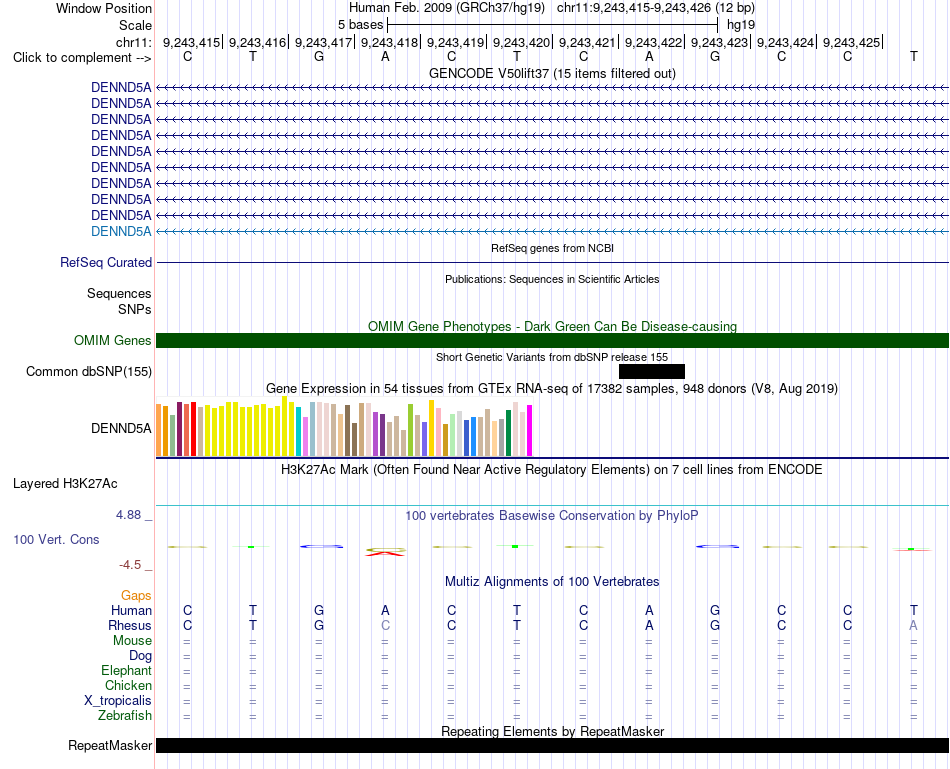The width and height of the screenshot is (950, 769).
Task: Click 'Repeating Elements by RepeatMasker' title
Action: point(553,731)
